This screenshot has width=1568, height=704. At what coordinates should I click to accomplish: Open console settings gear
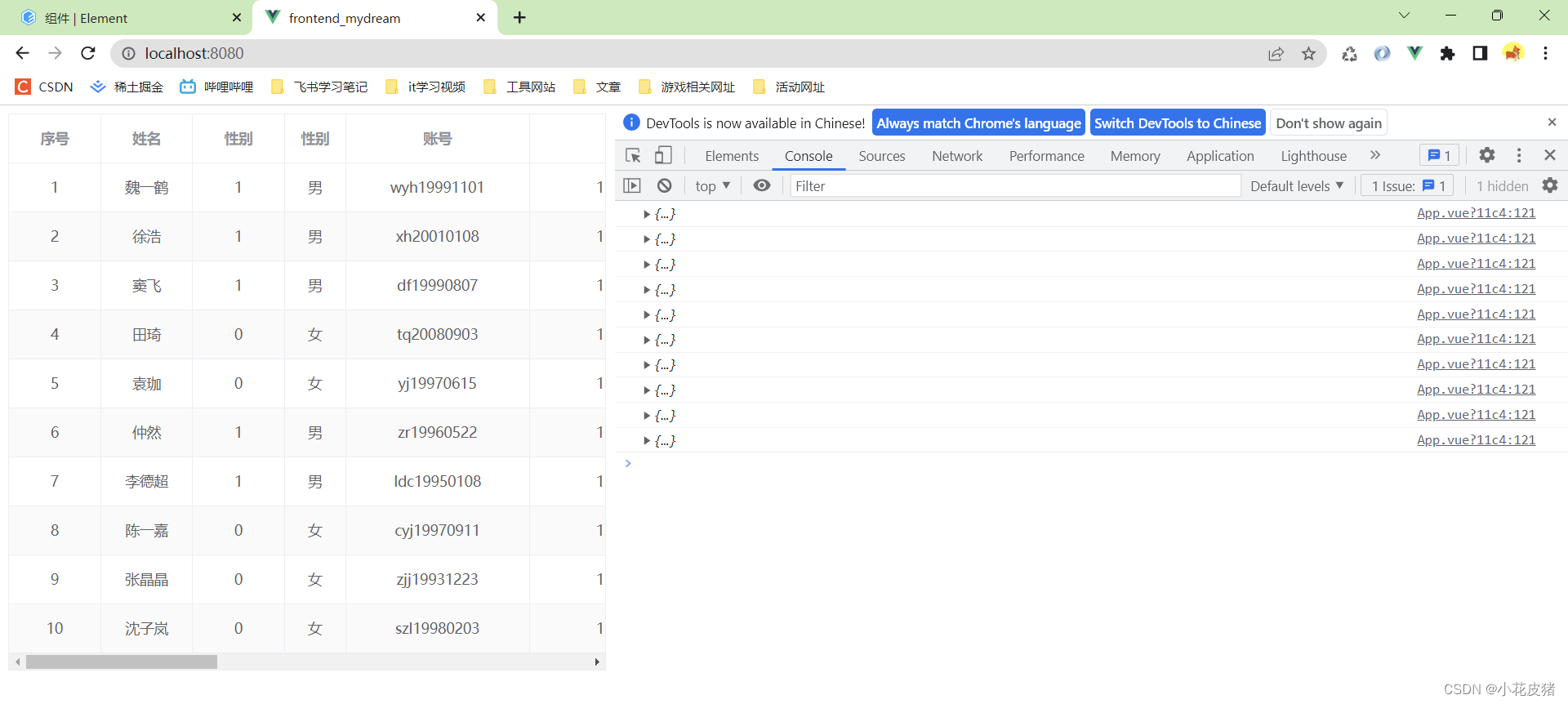pos(1550,186)
